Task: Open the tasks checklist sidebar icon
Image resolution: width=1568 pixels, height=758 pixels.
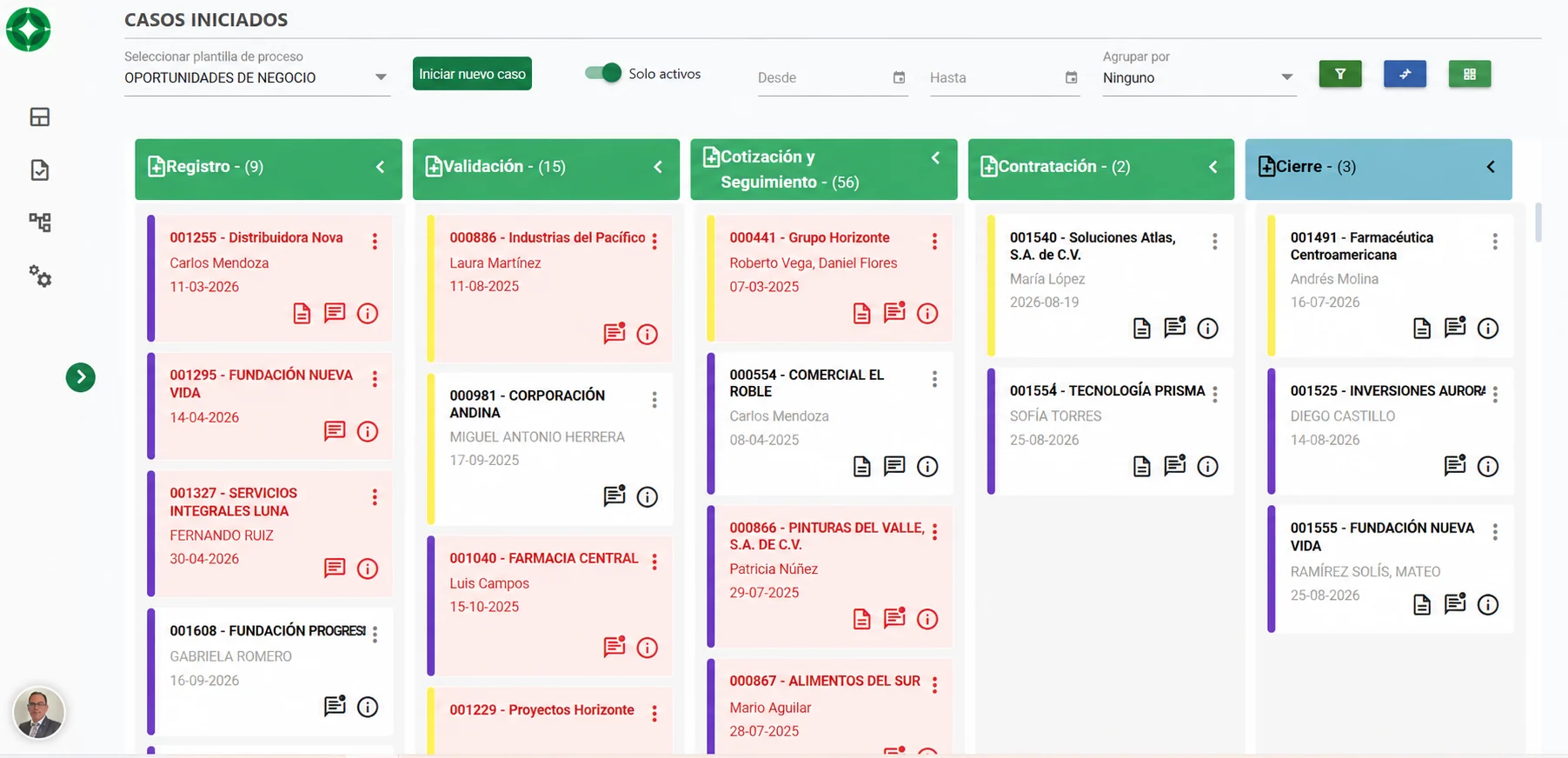Action: click(x=40, y=170)
